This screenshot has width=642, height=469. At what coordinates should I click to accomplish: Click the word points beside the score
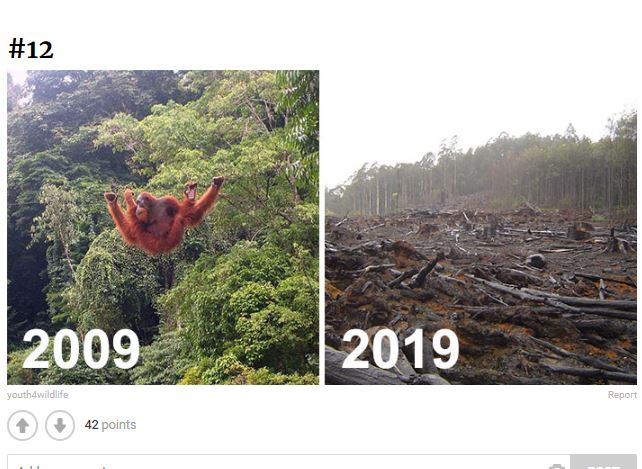[119, 425]
